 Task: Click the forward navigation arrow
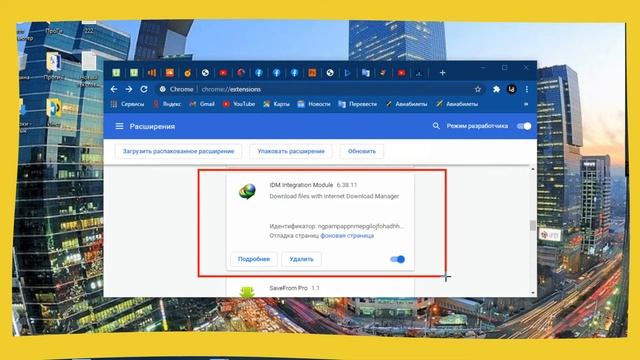[x=129, y=89]
